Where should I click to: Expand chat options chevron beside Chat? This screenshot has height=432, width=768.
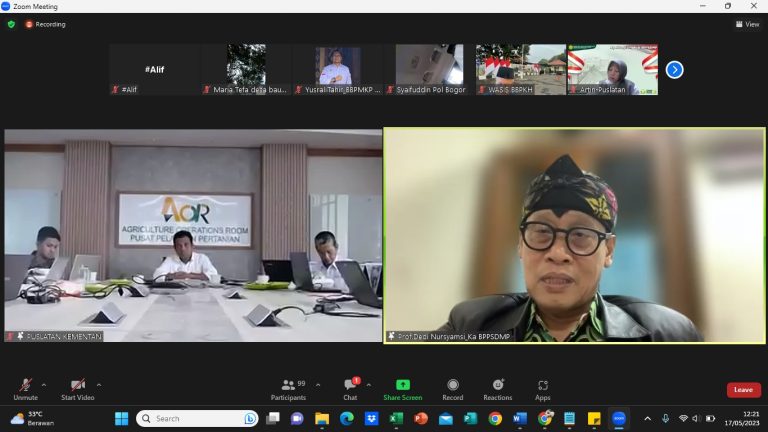[x=368, y=385]
